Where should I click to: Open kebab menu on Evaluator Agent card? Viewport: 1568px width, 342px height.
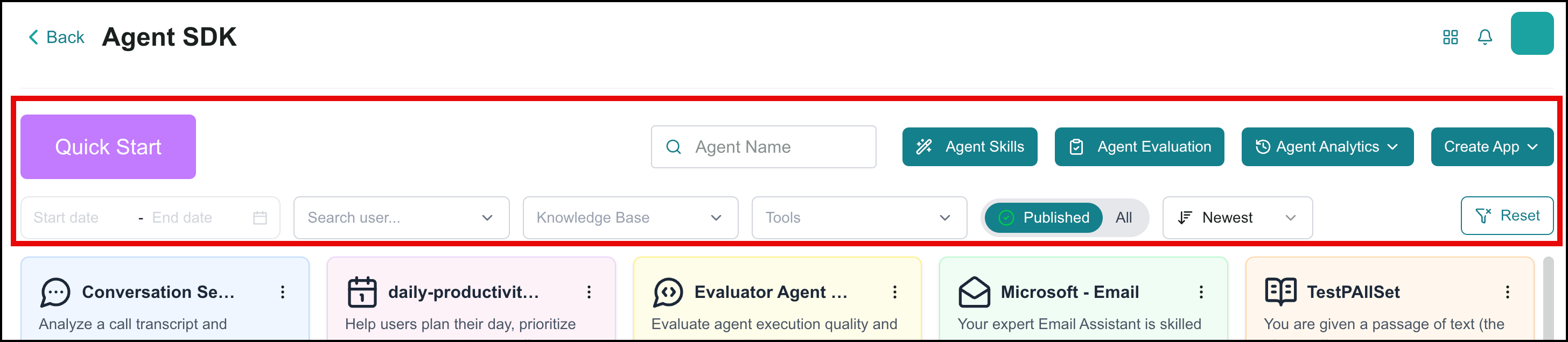tap(895, 292)
